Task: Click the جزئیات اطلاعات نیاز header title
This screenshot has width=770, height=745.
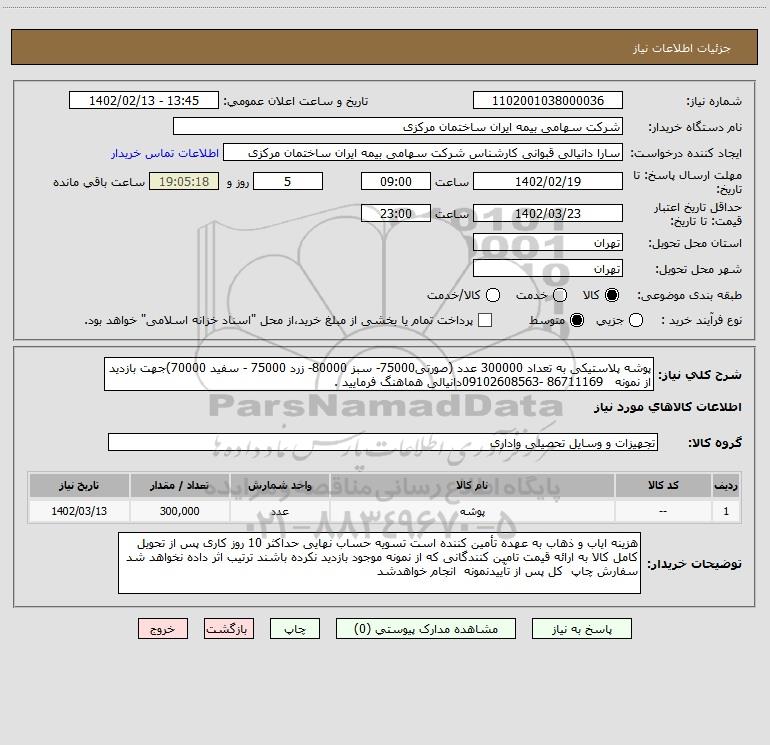Action: click(x=682, y=48)
